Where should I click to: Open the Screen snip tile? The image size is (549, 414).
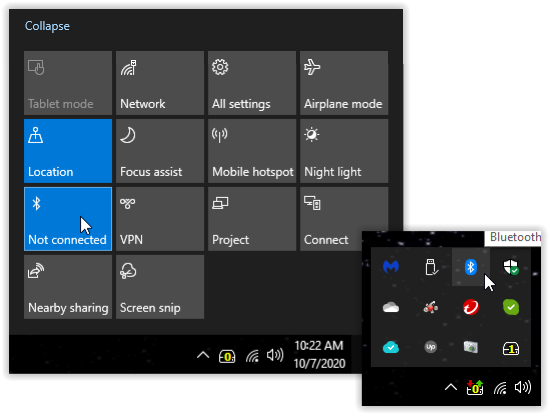click(x=160, y=287)
